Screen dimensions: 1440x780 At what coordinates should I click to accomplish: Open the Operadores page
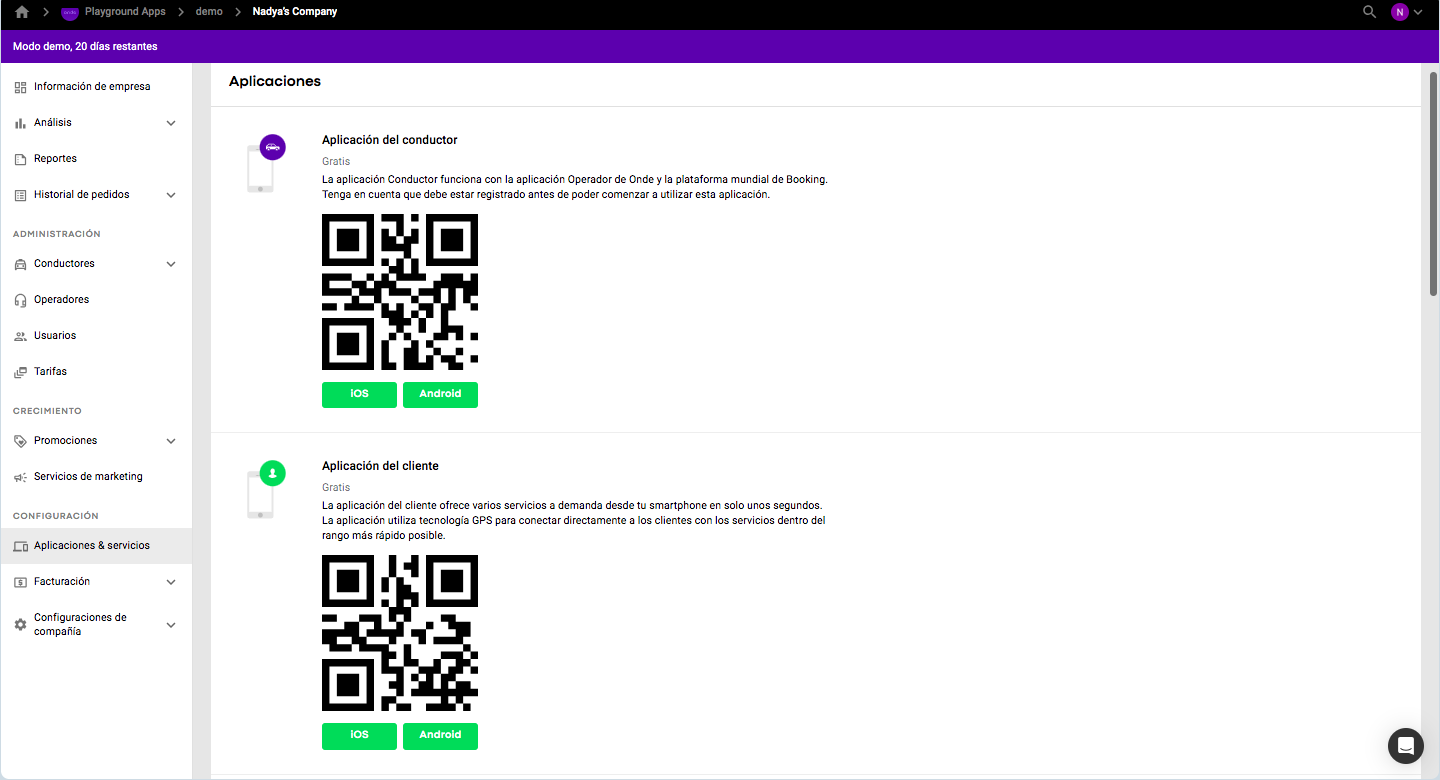[x=96, y=300]
